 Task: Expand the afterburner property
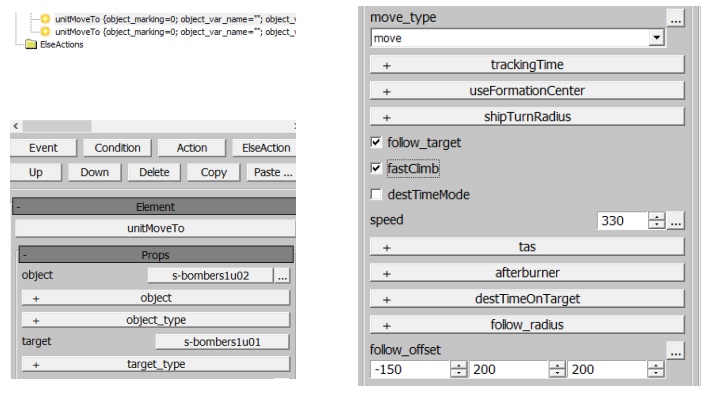(527, 272)
